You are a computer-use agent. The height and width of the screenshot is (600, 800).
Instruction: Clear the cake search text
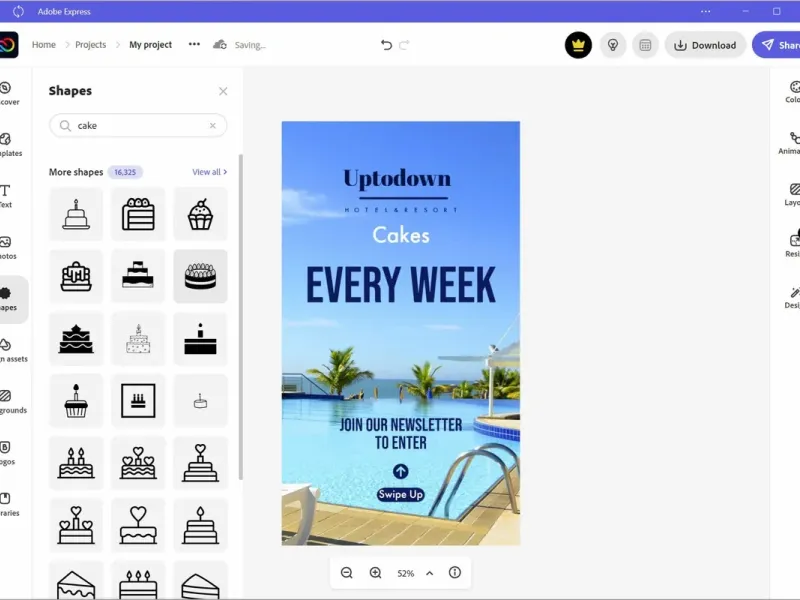point(213,126)
